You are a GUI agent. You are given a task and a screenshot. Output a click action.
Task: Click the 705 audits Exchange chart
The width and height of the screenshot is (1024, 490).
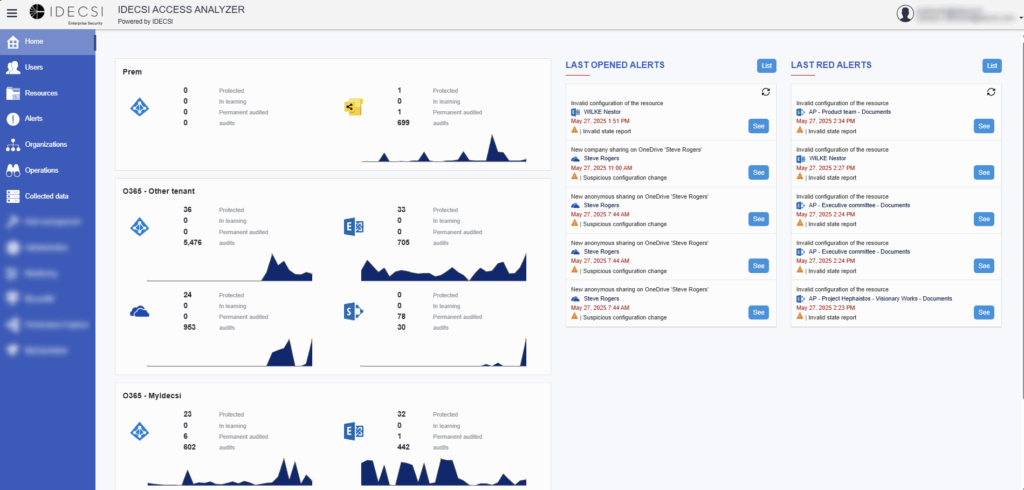(x=443, y=267)
